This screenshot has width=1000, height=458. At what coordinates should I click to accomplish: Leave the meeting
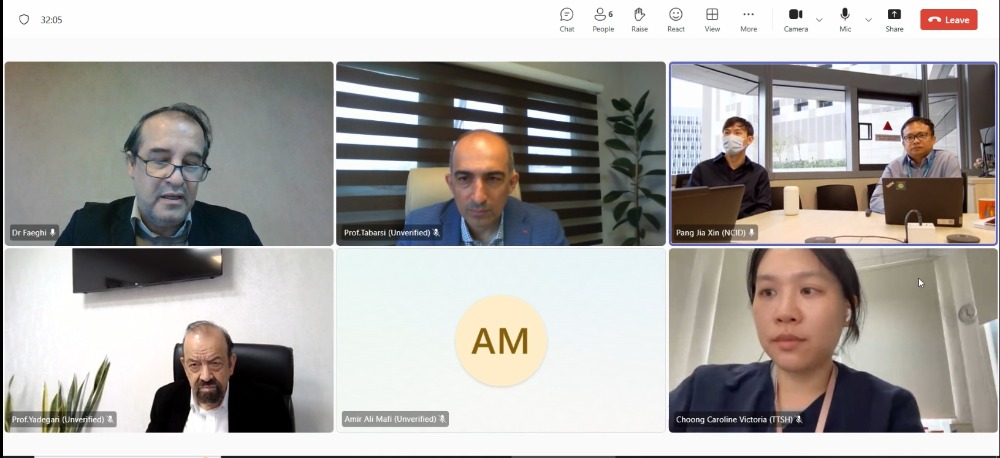pos(948,20)
